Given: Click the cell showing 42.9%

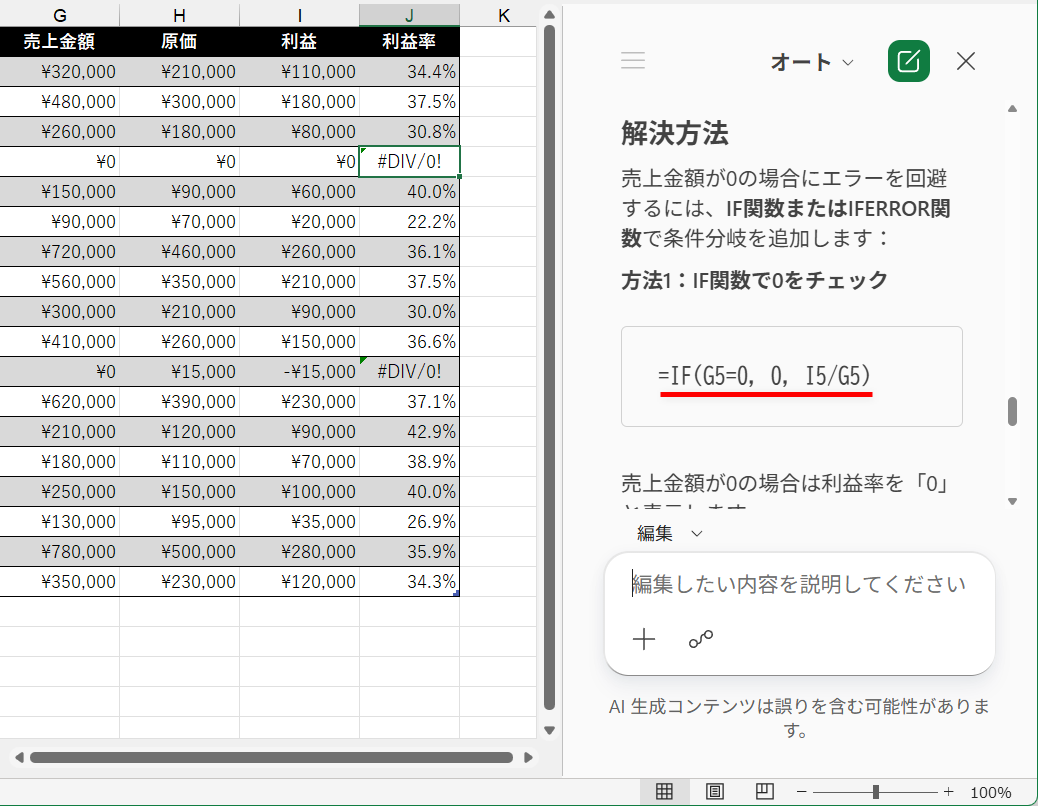Looking at the screenshot, I should click(409, 431).
